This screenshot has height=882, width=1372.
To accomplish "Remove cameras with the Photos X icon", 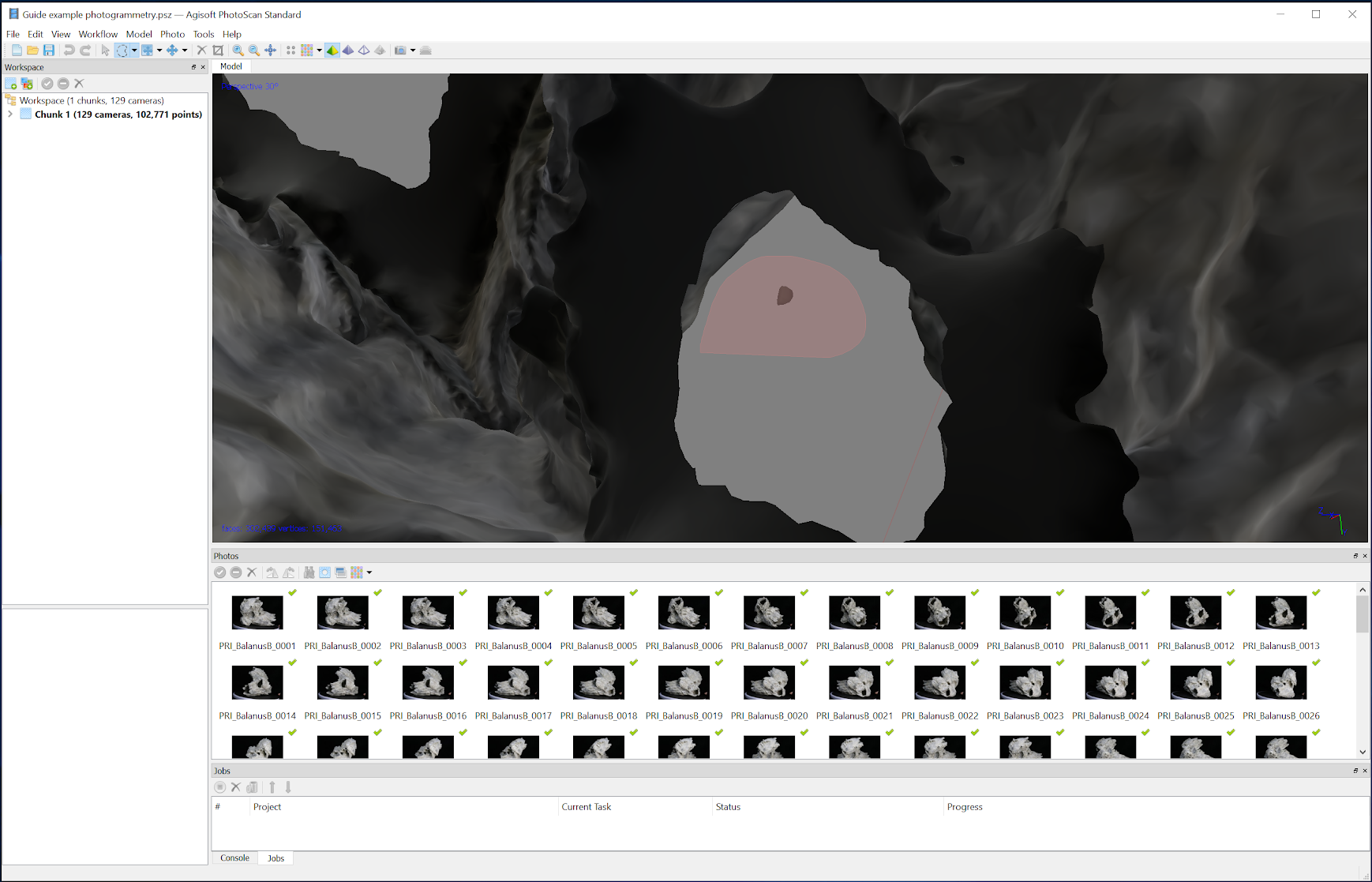I will 252,572.
